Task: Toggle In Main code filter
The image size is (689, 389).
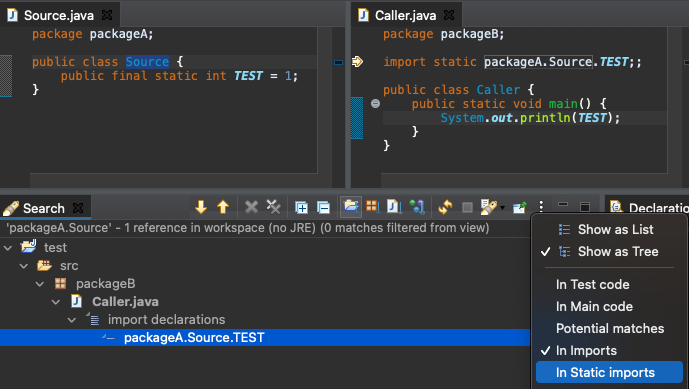Action: pos(609,306)
